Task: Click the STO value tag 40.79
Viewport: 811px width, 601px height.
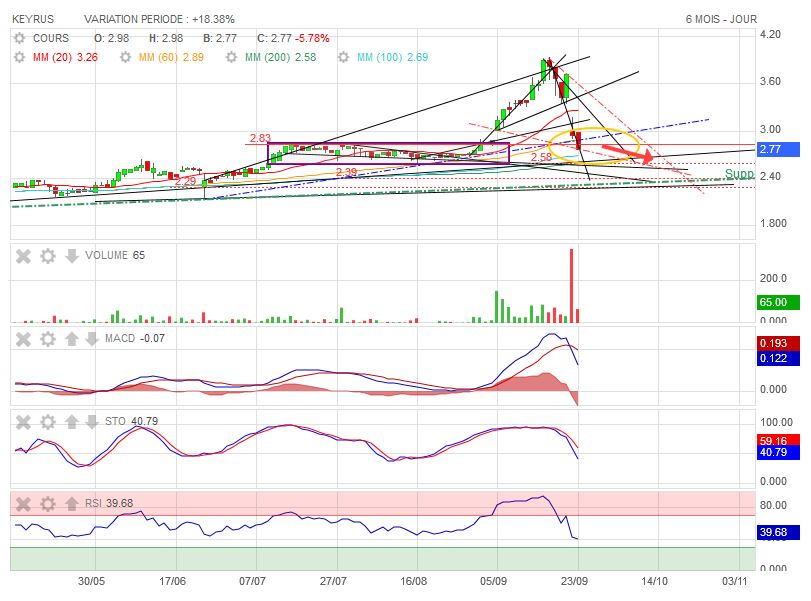Action: (x=777, y=453)
